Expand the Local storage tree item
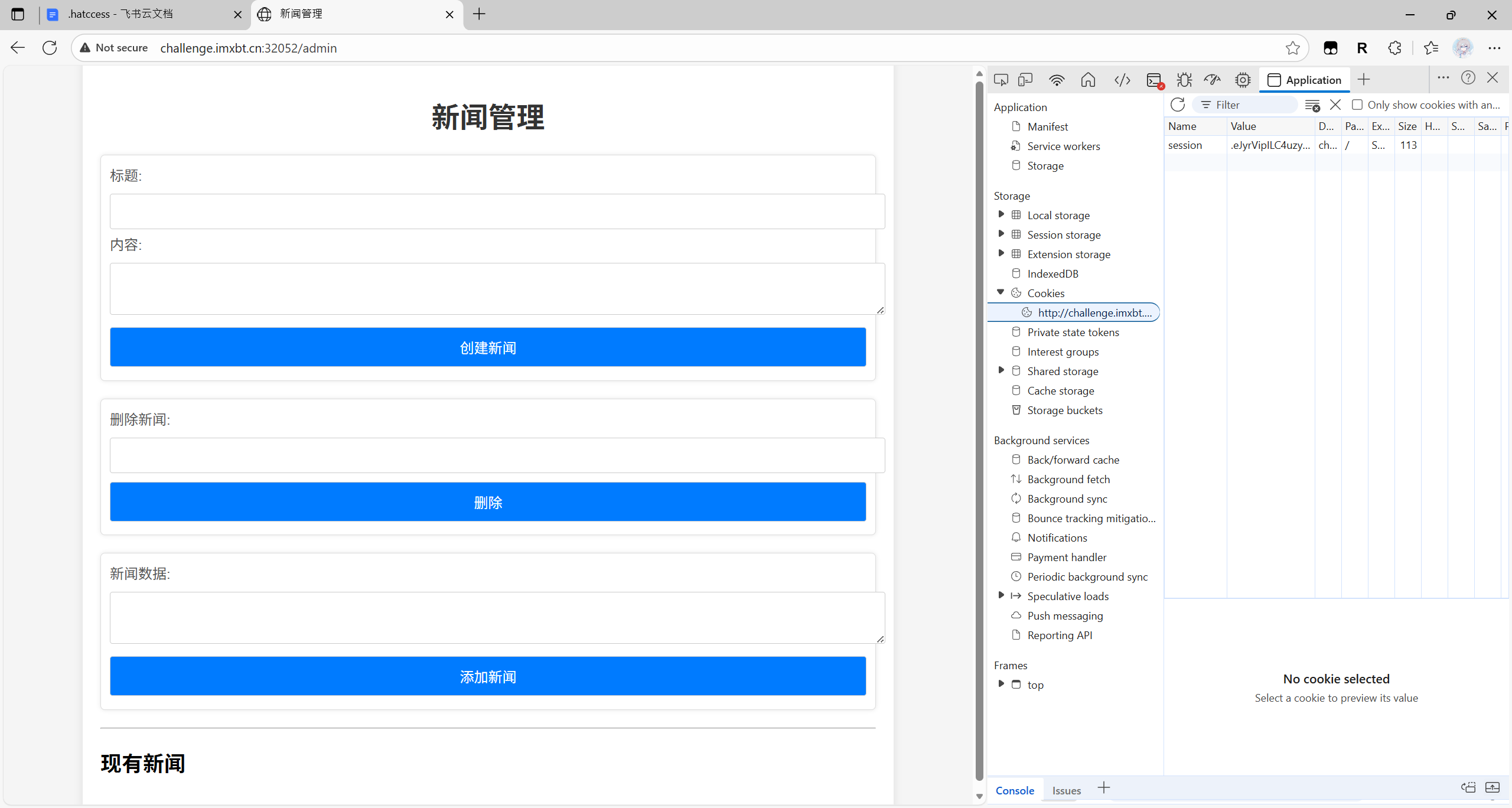This screenshot has width=1512, height=808. coord(1001,214)
